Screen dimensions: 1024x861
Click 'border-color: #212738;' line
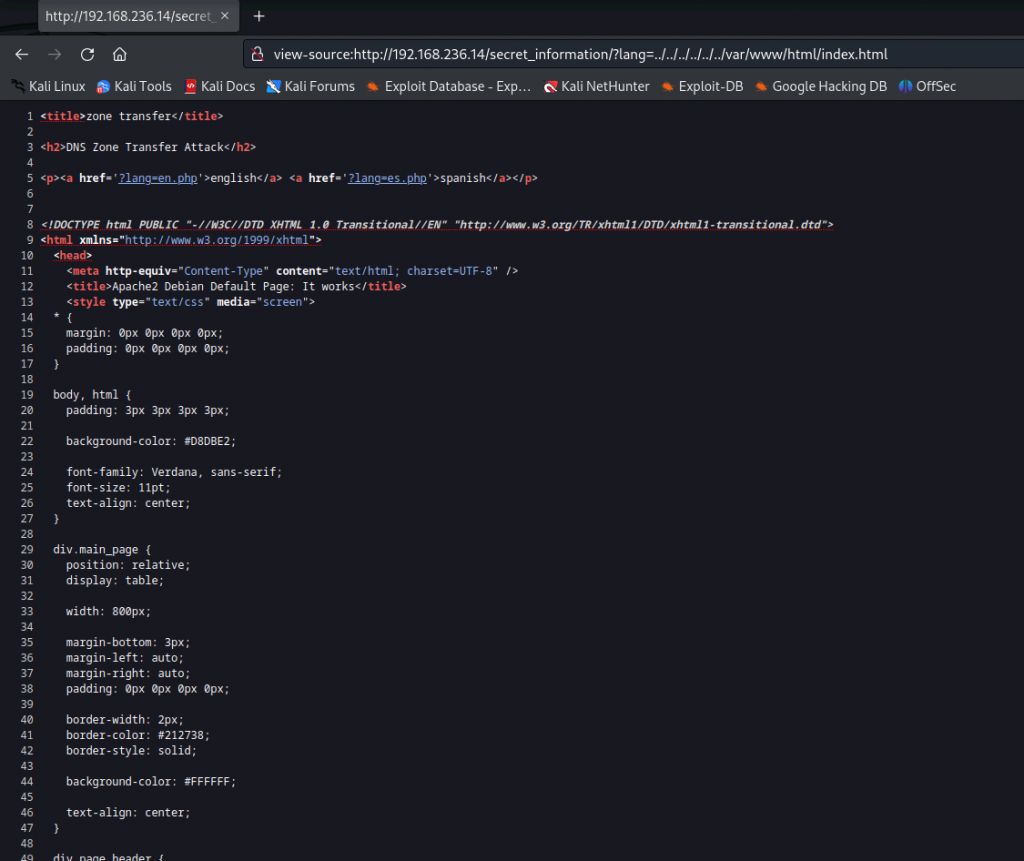(x=138, y=735)
